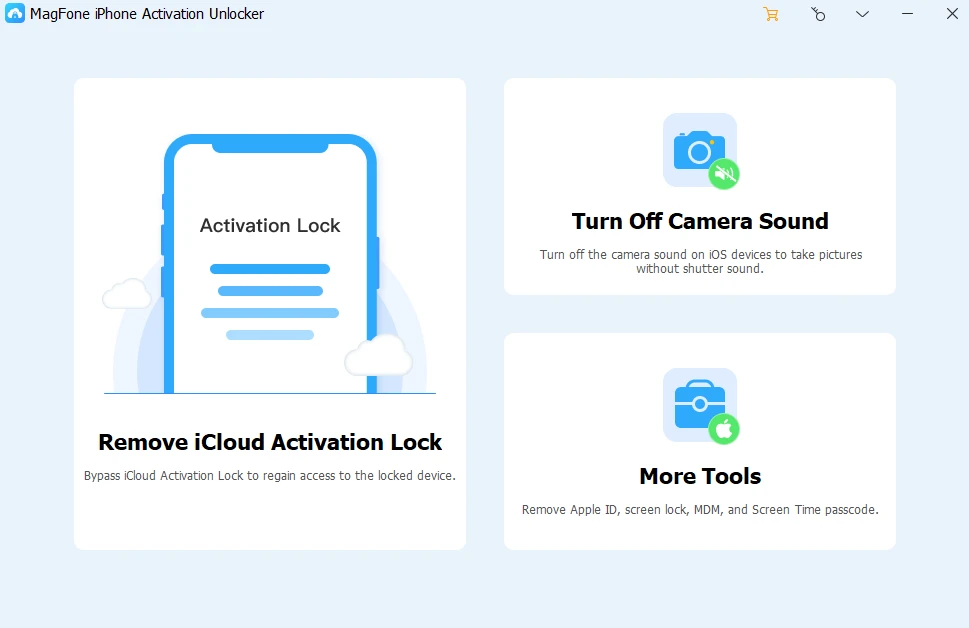Click the camera icon for Turn Off Camera Sound
Screen dimensions: 969x628
point(697,150)
